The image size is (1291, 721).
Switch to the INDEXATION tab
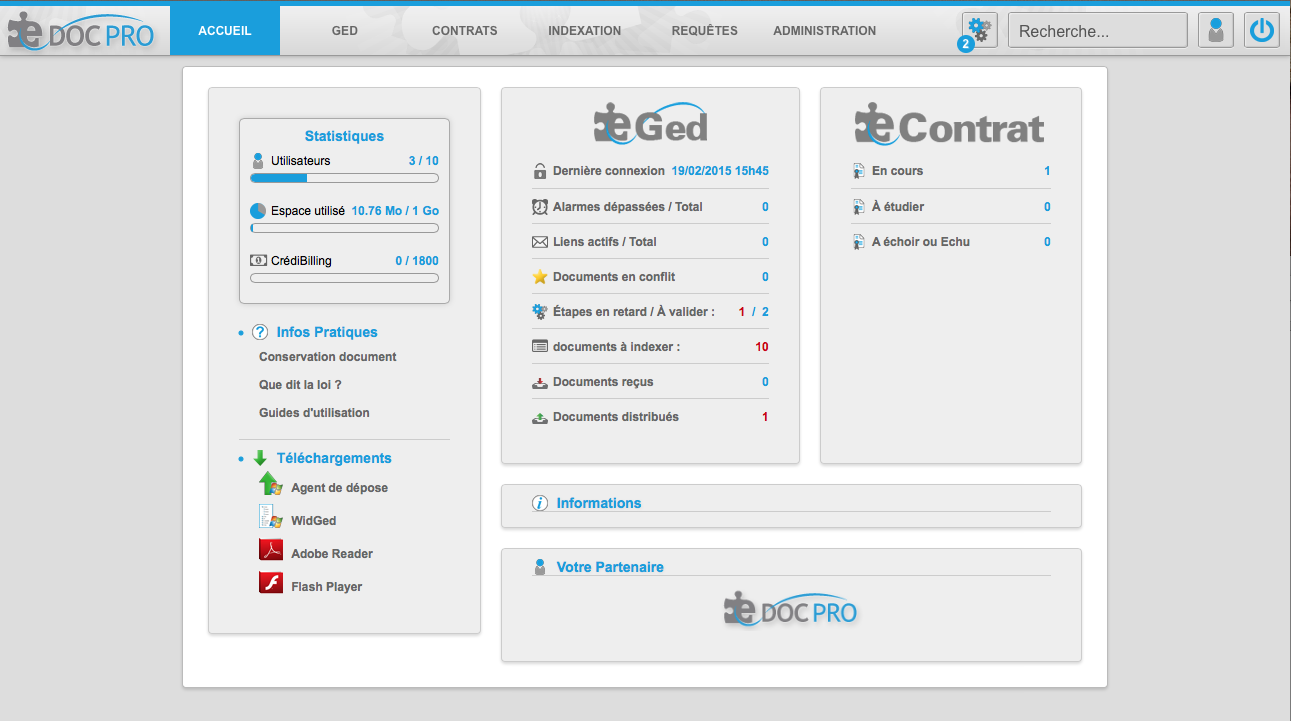[x=584, y=31]
